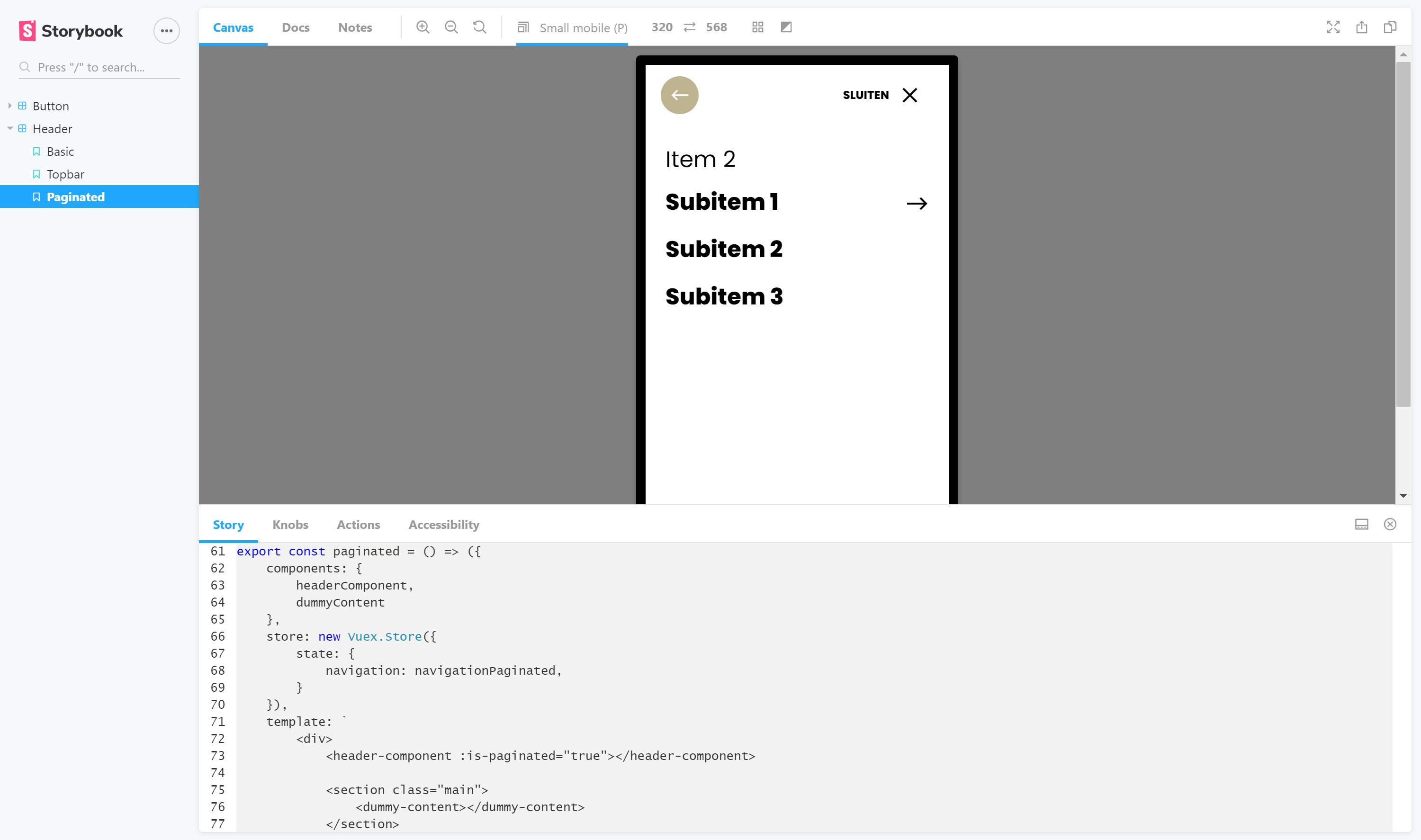
Task: Click the zoom in magnifier icon
Action: click(423, 28)
